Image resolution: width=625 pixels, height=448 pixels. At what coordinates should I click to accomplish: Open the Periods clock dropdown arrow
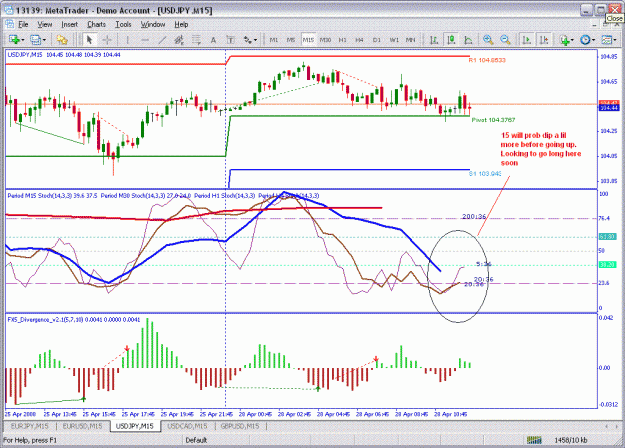(x=594, y=40)
